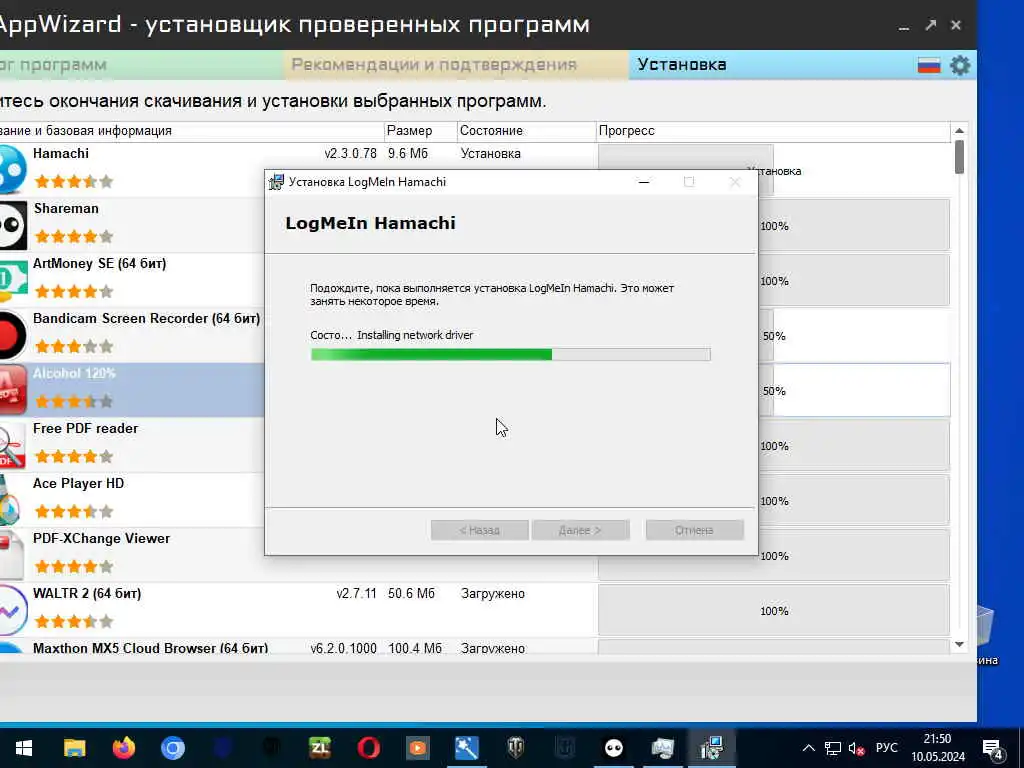Click installer icon in Hamachi dialog title
The width and height of the screenshot is (1024, 768).
pyautogui.click(x=276, y=182)
